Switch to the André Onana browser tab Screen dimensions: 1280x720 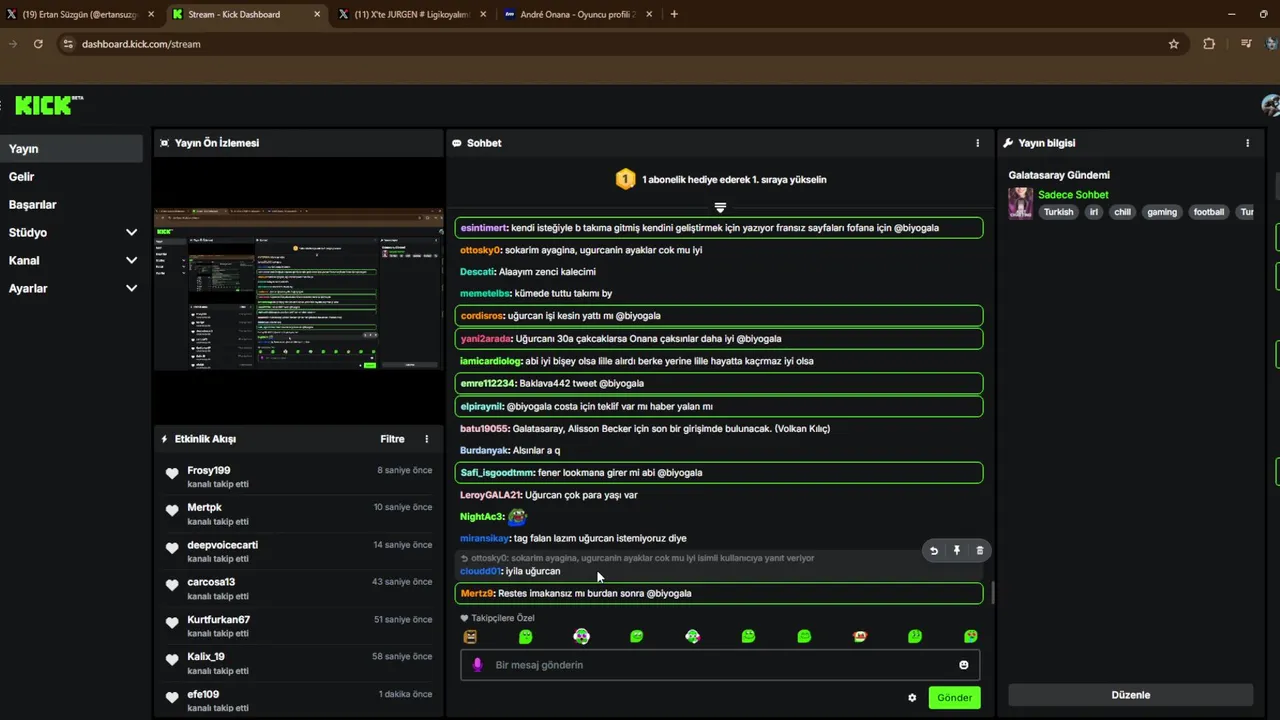(577, 14)
